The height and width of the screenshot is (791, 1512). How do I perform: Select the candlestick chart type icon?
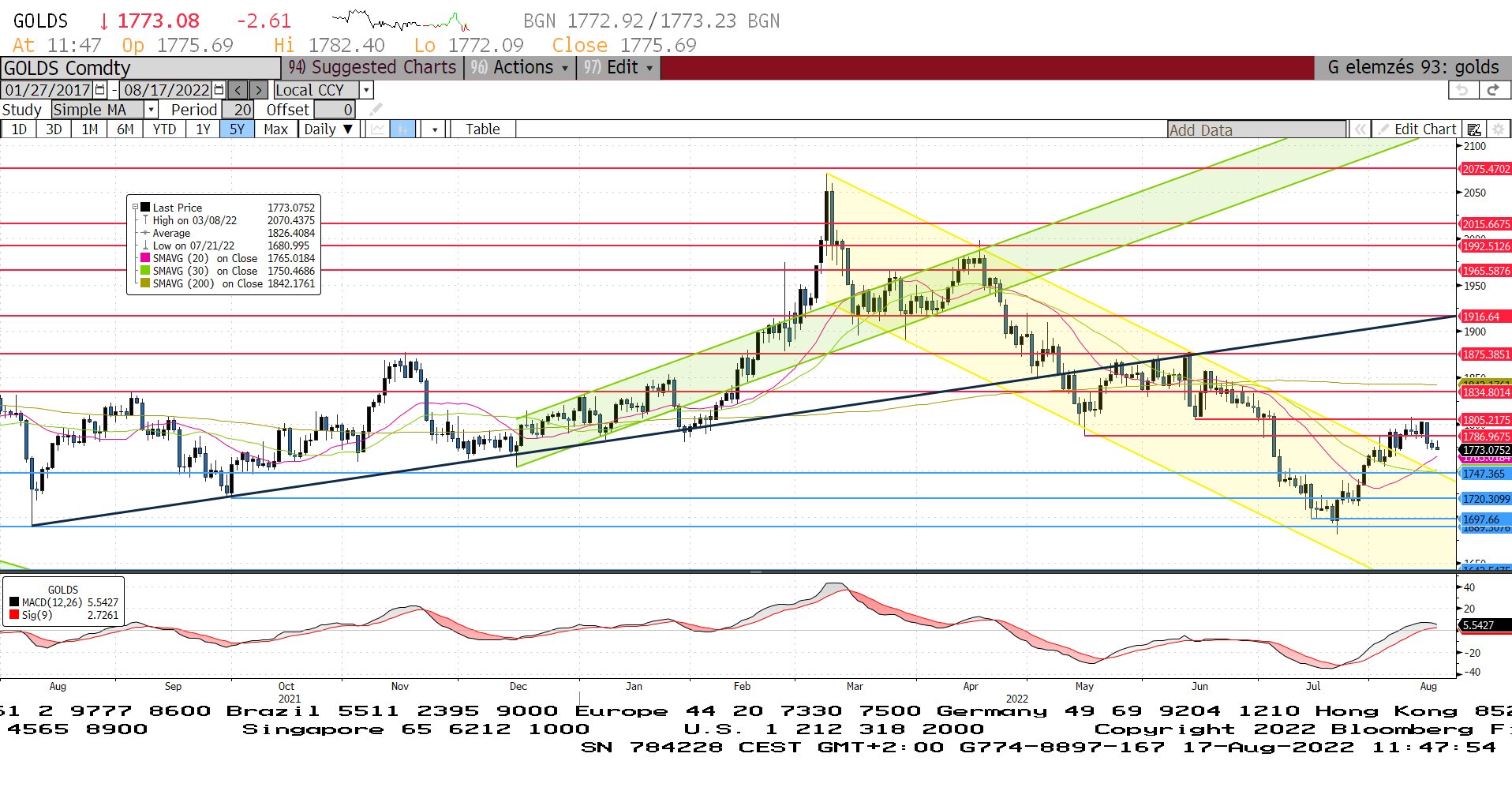[x=402, y=129]
